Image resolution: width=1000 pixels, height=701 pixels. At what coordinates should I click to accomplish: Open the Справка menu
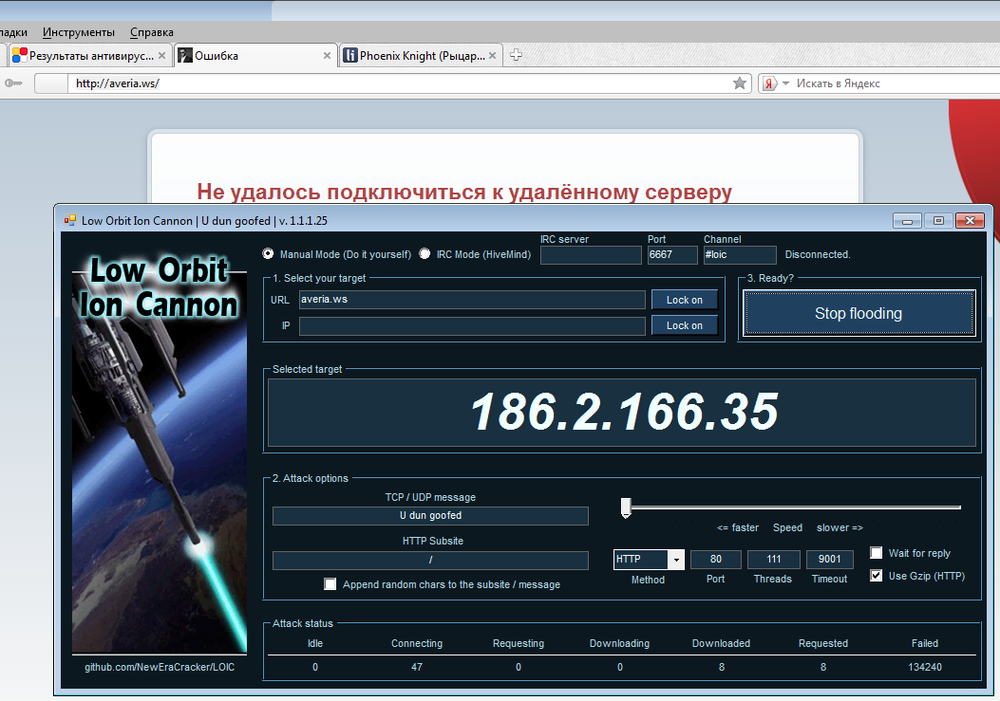pos(151,32)
